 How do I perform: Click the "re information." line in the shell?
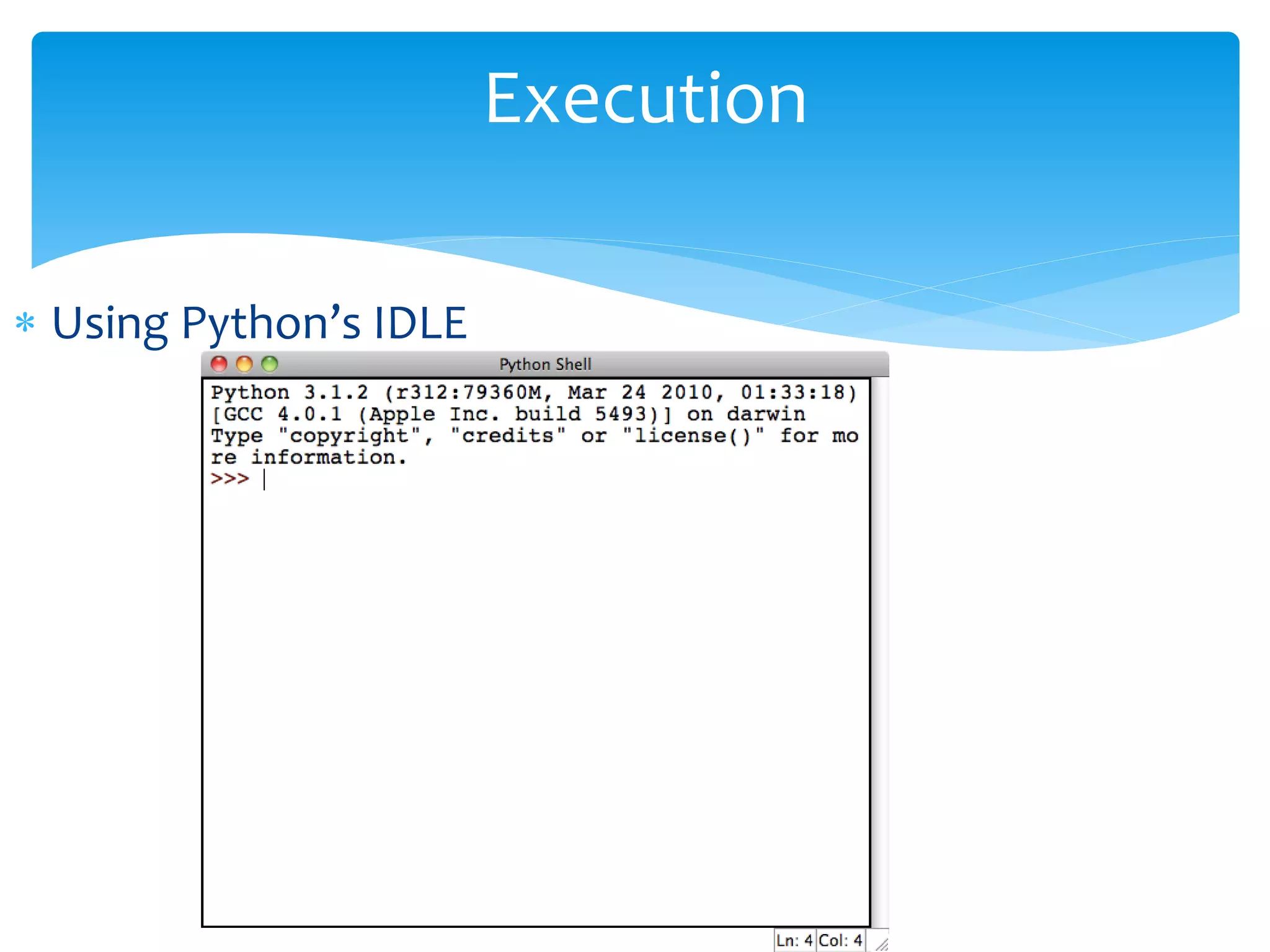308,457
